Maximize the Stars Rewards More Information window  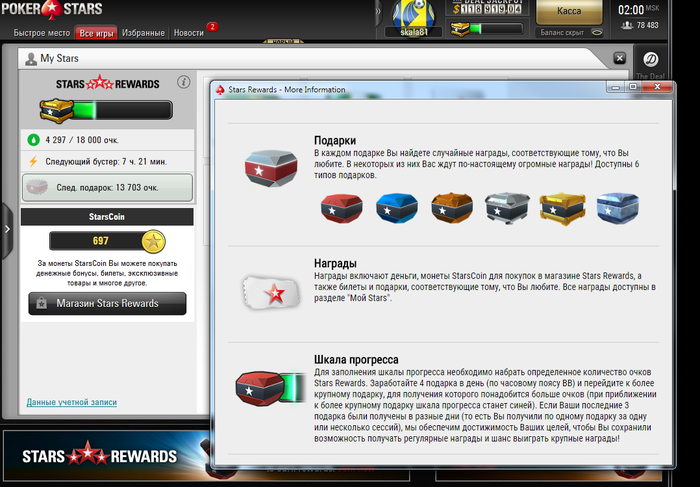[x=633, y=87]
